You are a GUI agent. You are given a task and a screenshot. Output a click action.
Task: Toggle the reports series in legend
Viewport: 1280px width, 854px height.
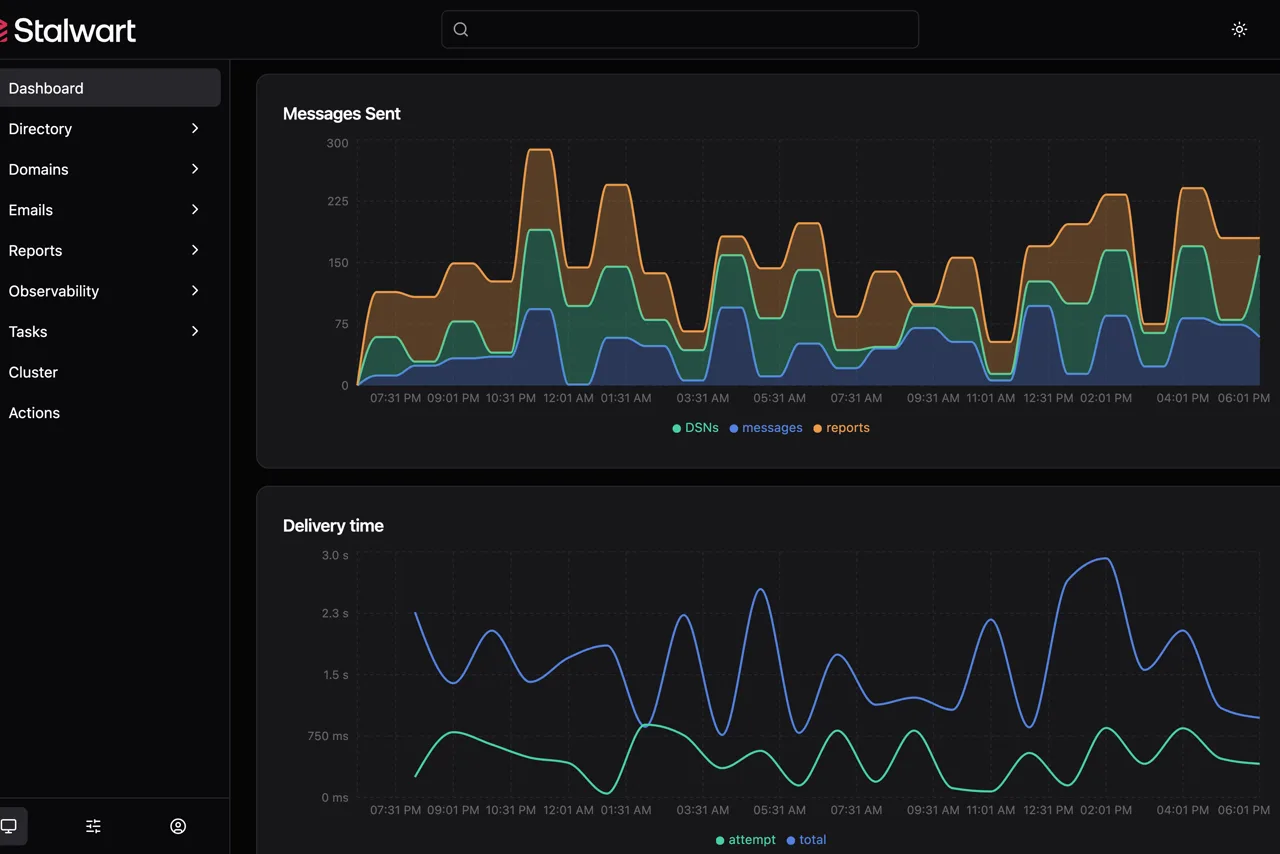pyautogui.click(x=841, y=428)
